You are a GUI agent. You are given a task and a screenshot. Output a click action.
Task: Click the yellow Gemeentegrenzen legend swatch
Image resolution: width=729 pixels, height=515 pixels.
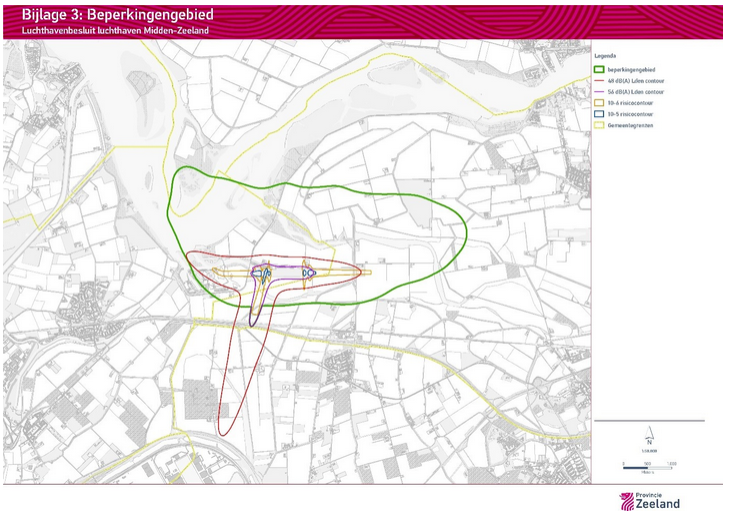pyautogui.click(x=599, y=125)
